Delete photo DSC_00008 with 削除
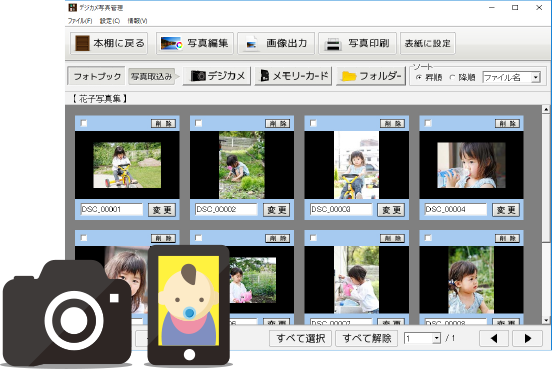Image resolution: width=555 pixels, height=375 pixels. pyautogui.click(x=507, y=238)
